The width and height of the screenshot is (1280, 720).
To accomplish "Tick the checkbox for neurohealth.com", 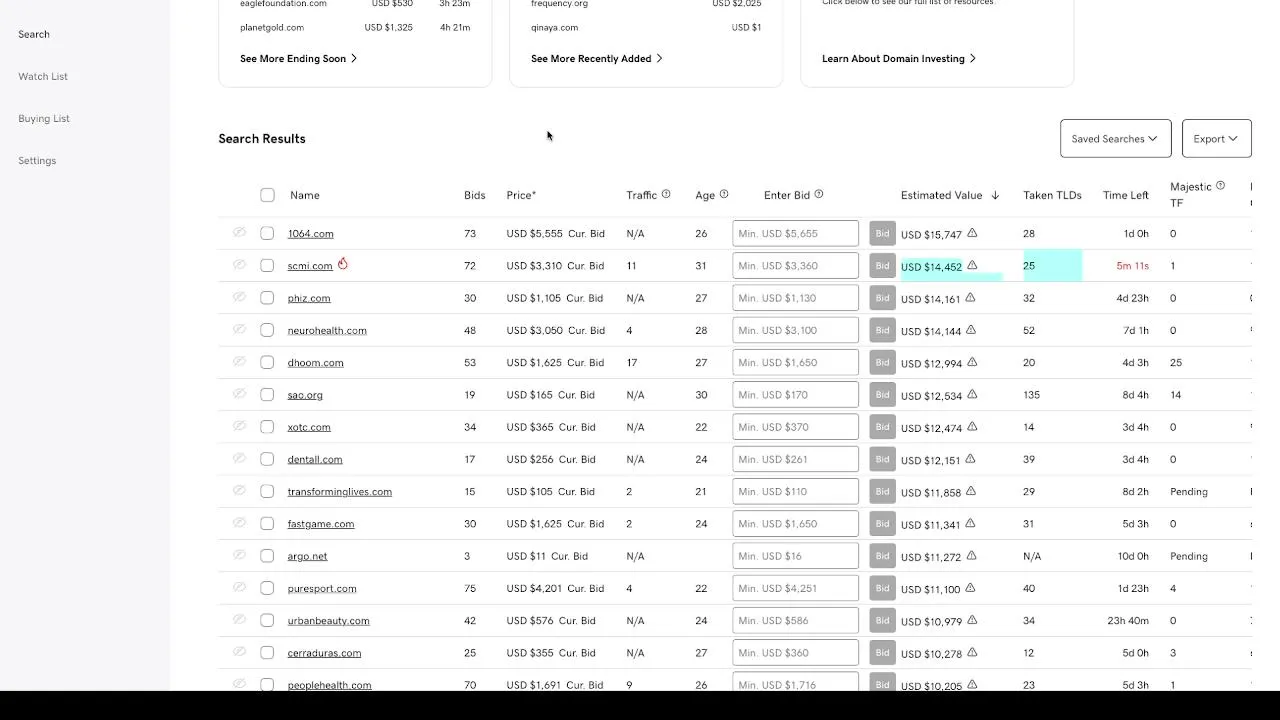I will pyautogui.click(x=267, y=330).
